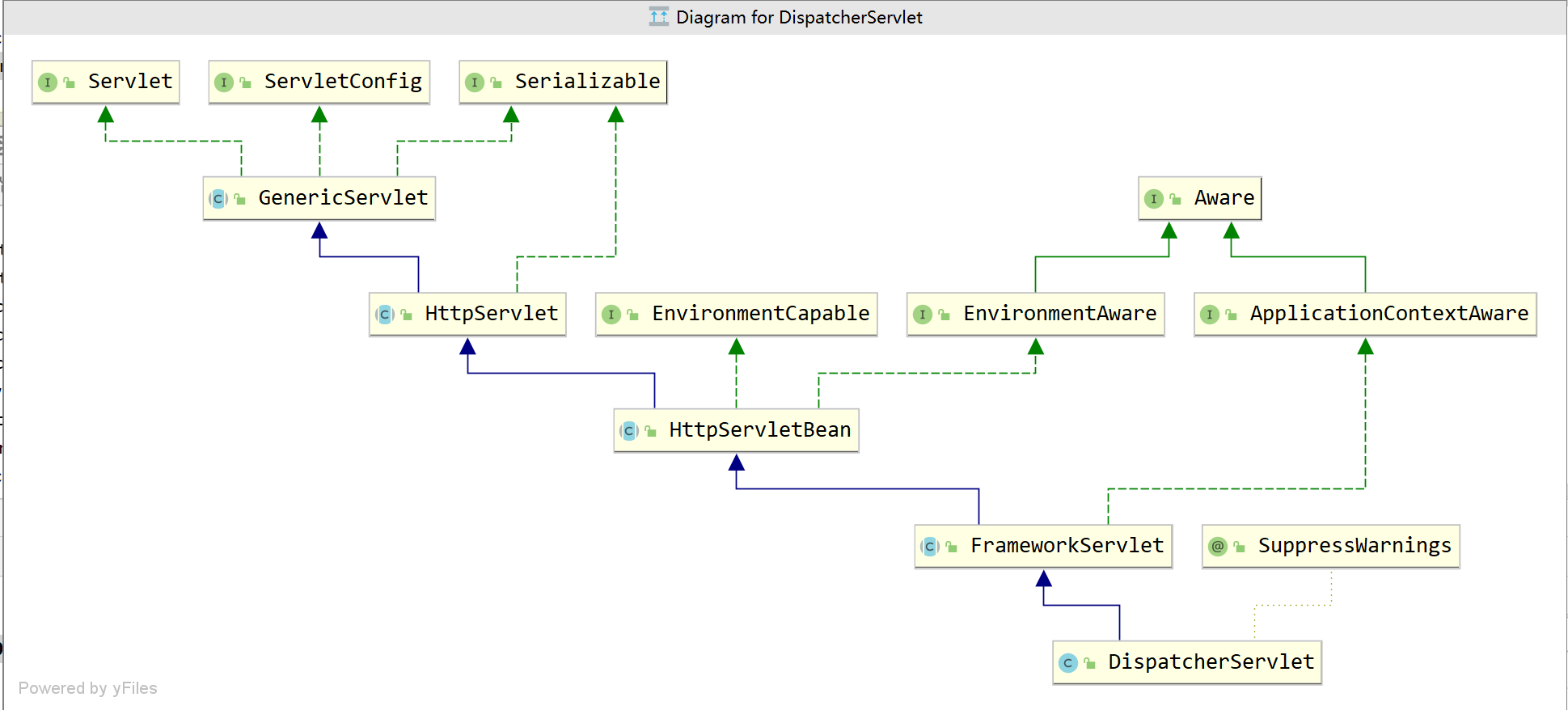This screenshot has width=1568, height=710.
Task: Select the FrameworkServlet node label
Action: pyautogui.click(x=1067, y=546)
